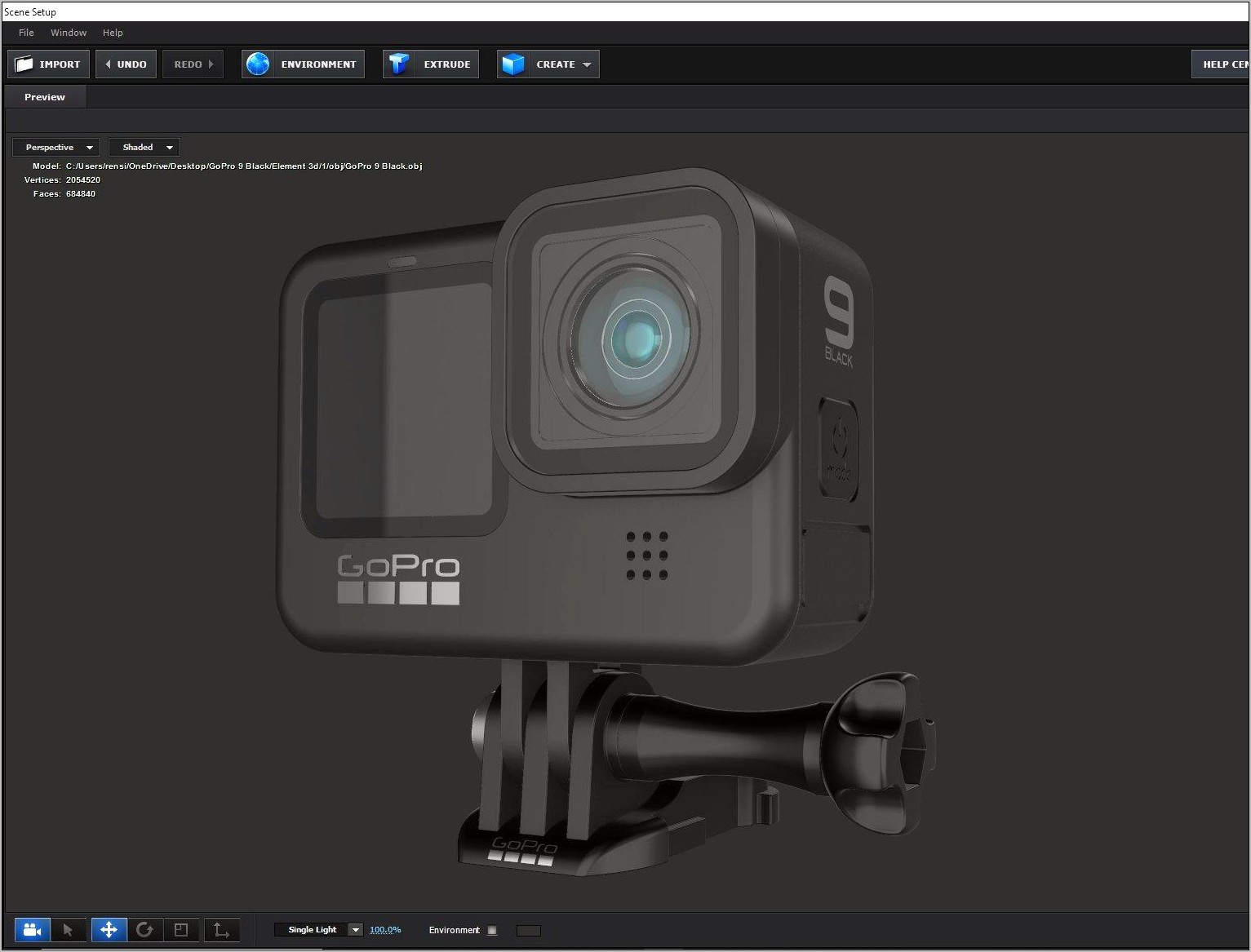The image size is (1251, 952).
Task: Click the Redo button
Action: [x=193, y=64]
